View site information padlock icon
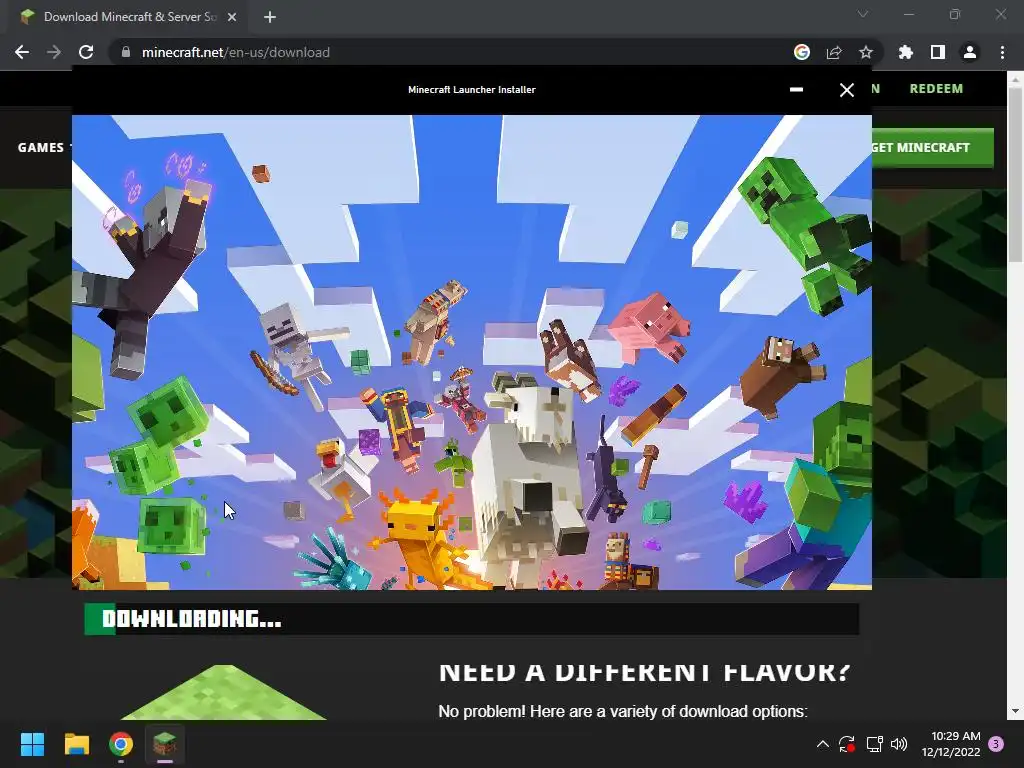1024x768 pixels. pos(126,52)
